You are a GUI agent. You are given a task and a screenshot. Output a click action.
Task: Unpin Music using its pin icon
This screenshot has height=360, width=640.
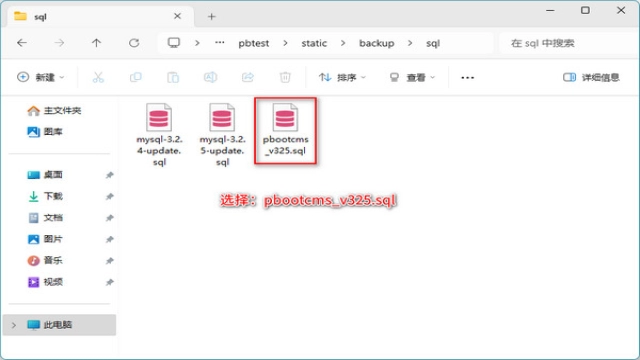[x=109, y=260]
